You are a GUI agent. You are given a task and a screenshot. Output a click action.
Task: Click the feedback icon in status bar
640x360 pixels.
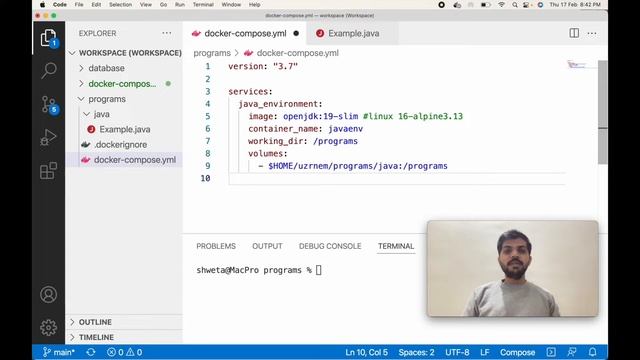(x=572, y=352)
